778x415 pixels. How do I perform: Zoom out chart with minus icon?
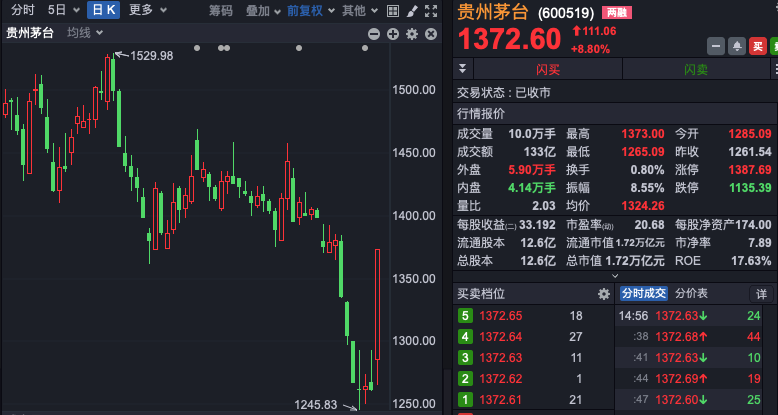[374, 34]
